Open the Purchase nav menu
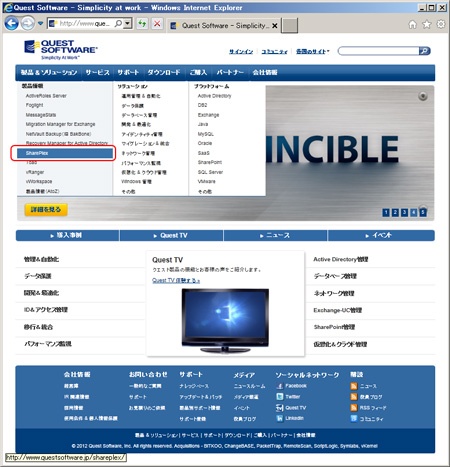The height and width of the screenshot is (467, 450). pos(198,72)
